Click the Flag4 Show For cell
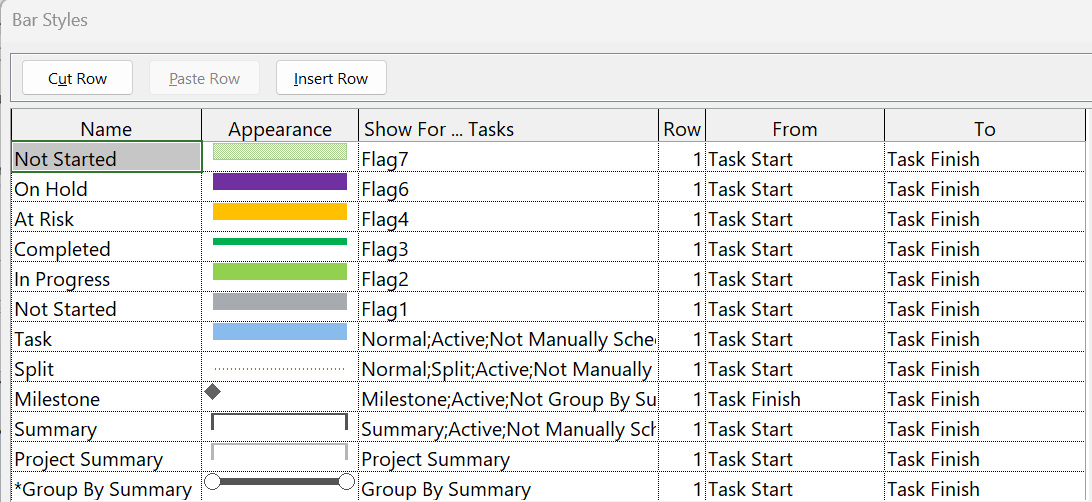Image resolution: width=1092 pixels, height=502 pixels. point(508,218)
